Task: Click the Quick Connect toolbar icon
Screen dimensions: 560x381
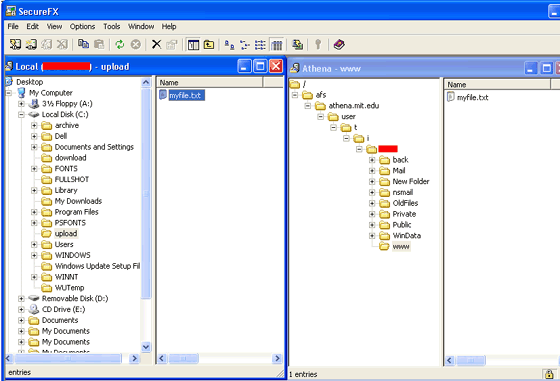Action: [x=31, y=44]
